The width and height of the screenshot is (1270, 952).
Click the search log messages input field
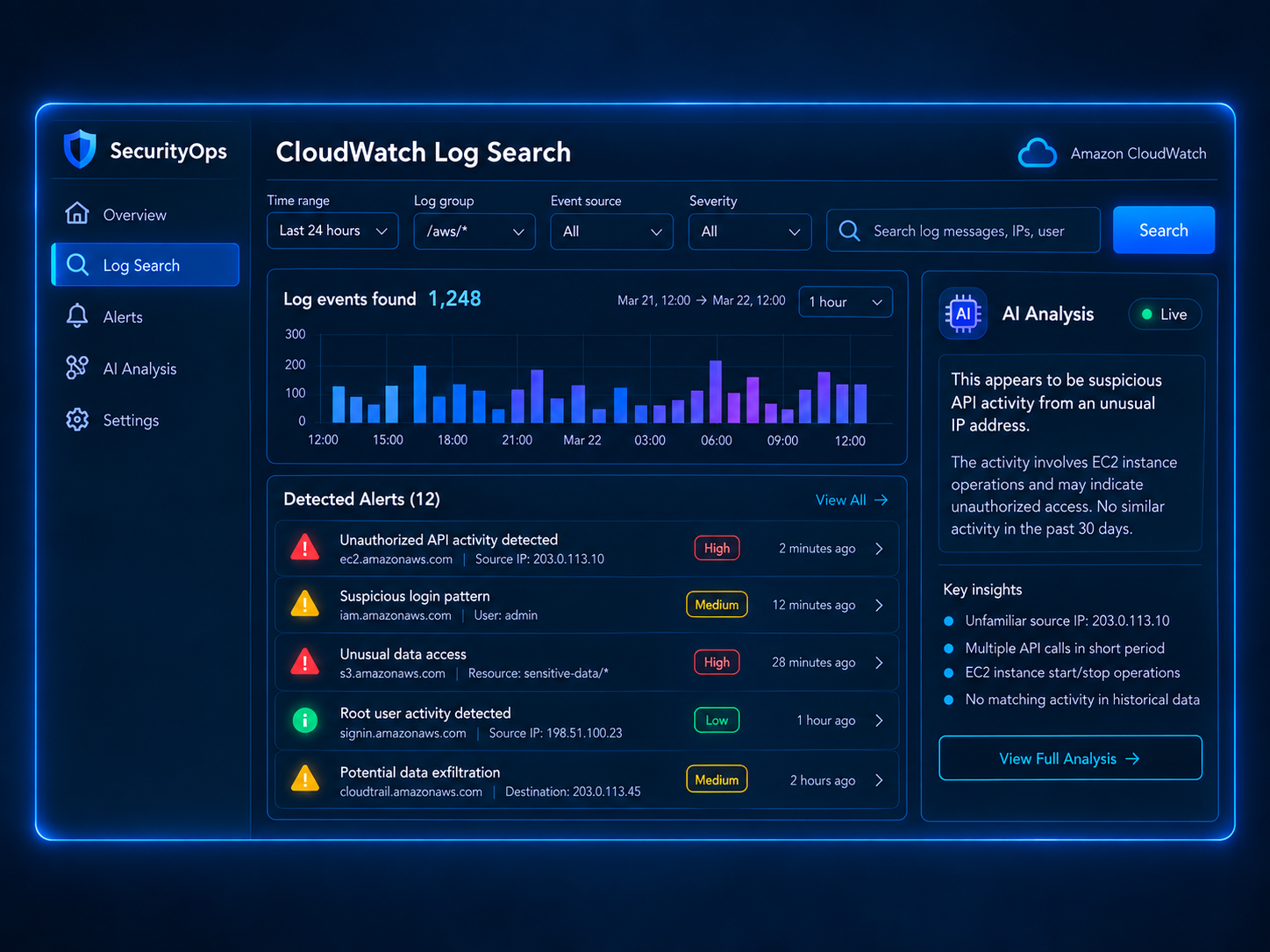[963, 231]
